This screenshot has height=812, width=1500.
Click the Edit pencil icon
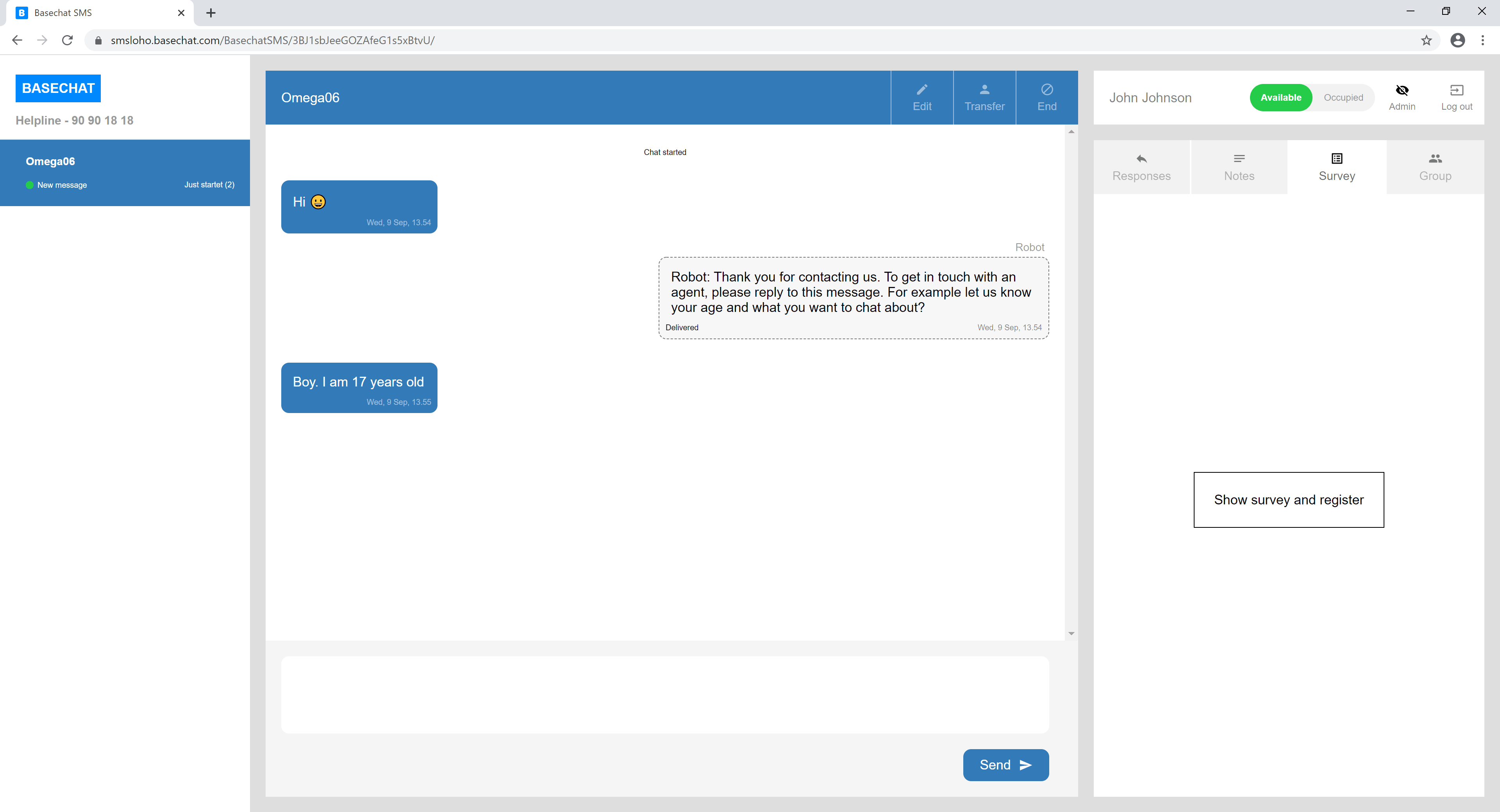922,90
